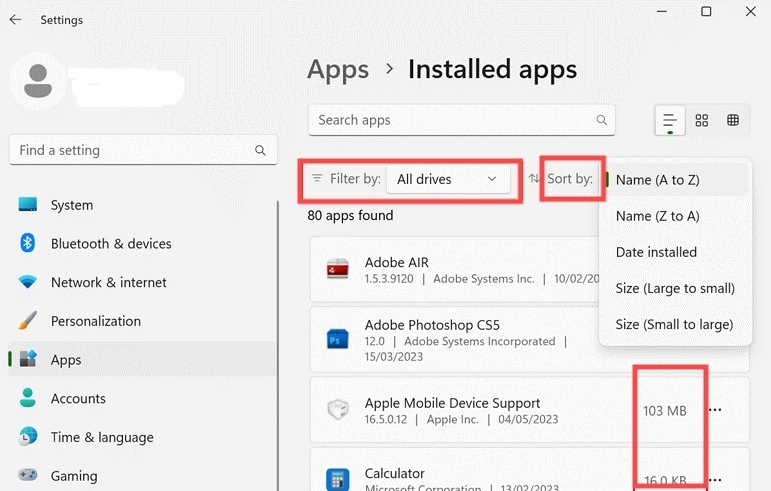Open more options for Calculator
The height and width of the screenshot is (491, 771).
(x=715, y=479)
